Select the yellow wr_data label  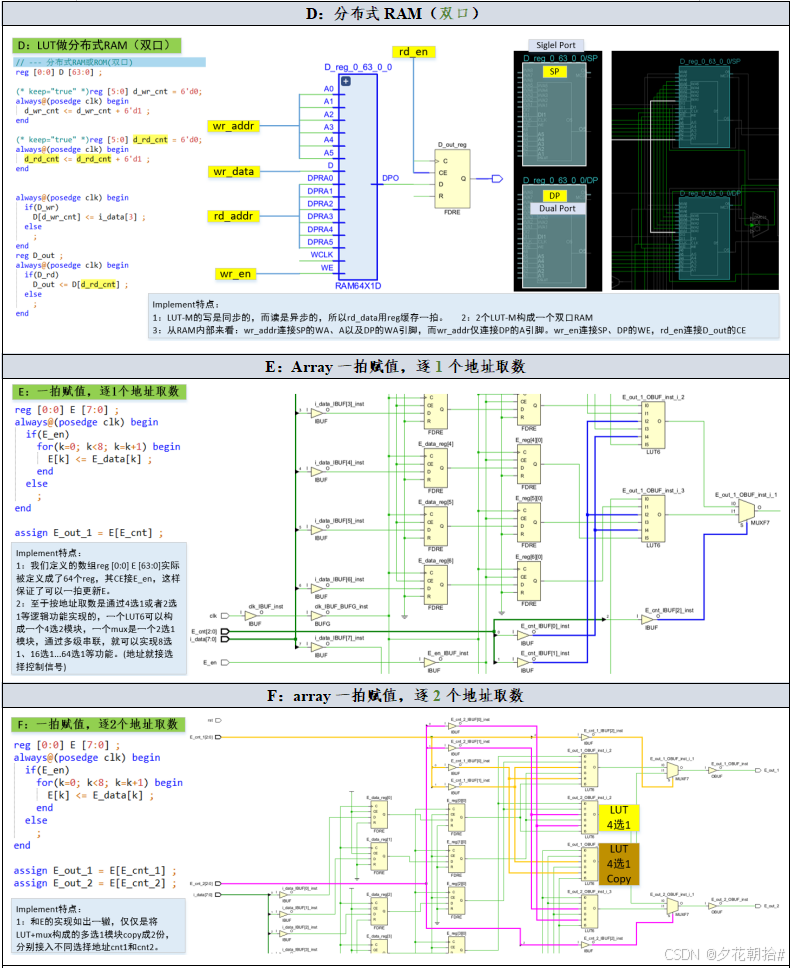pos(233,171)
